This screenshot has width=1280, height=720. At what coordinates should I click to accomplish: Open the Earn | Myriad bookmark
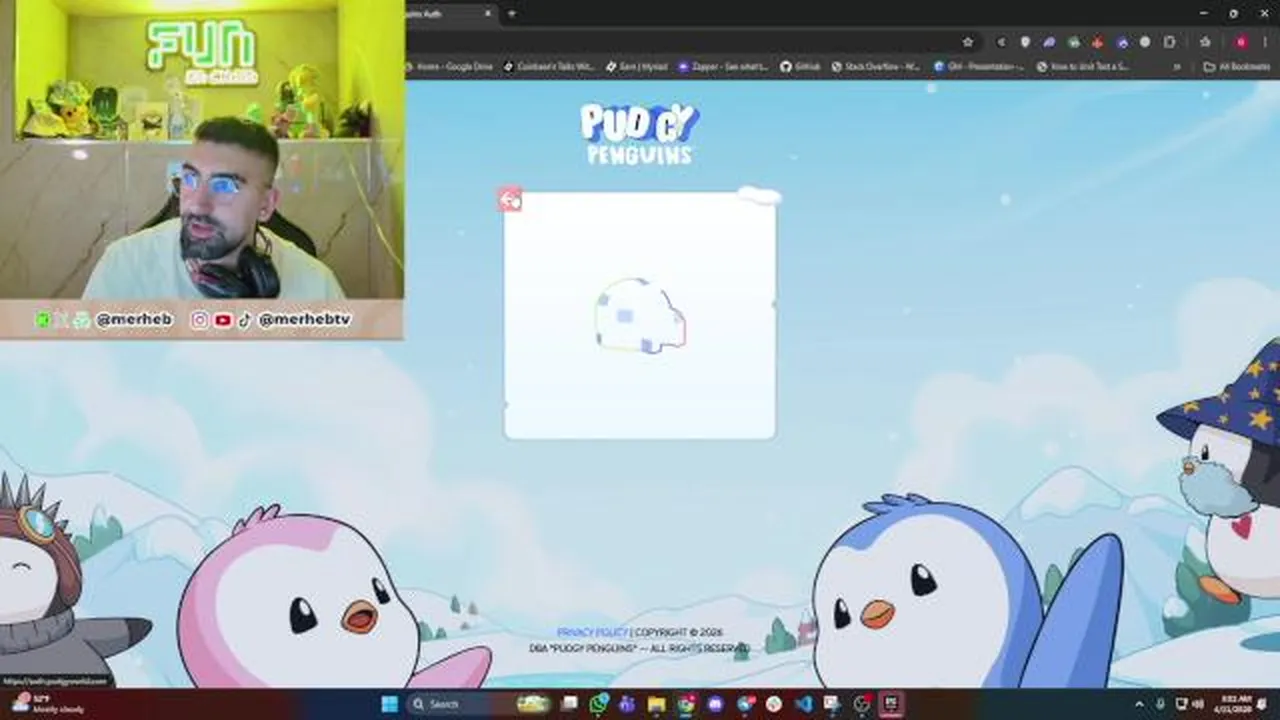(x=635, y=67)
